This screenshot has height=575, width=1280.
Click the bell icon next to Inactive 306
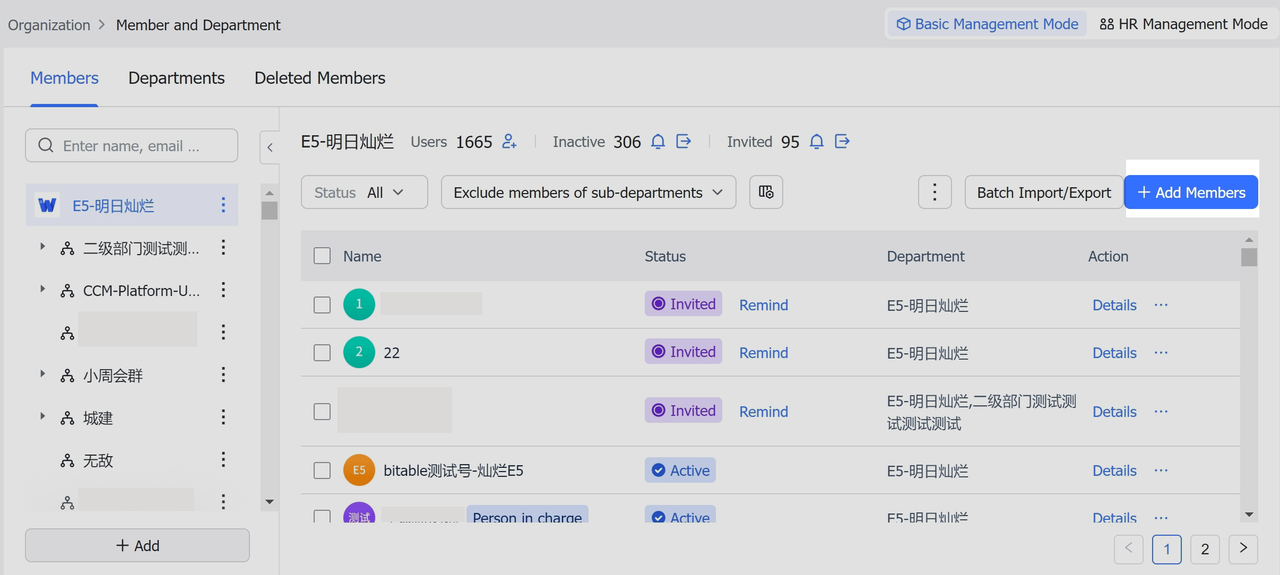(658, 142)
